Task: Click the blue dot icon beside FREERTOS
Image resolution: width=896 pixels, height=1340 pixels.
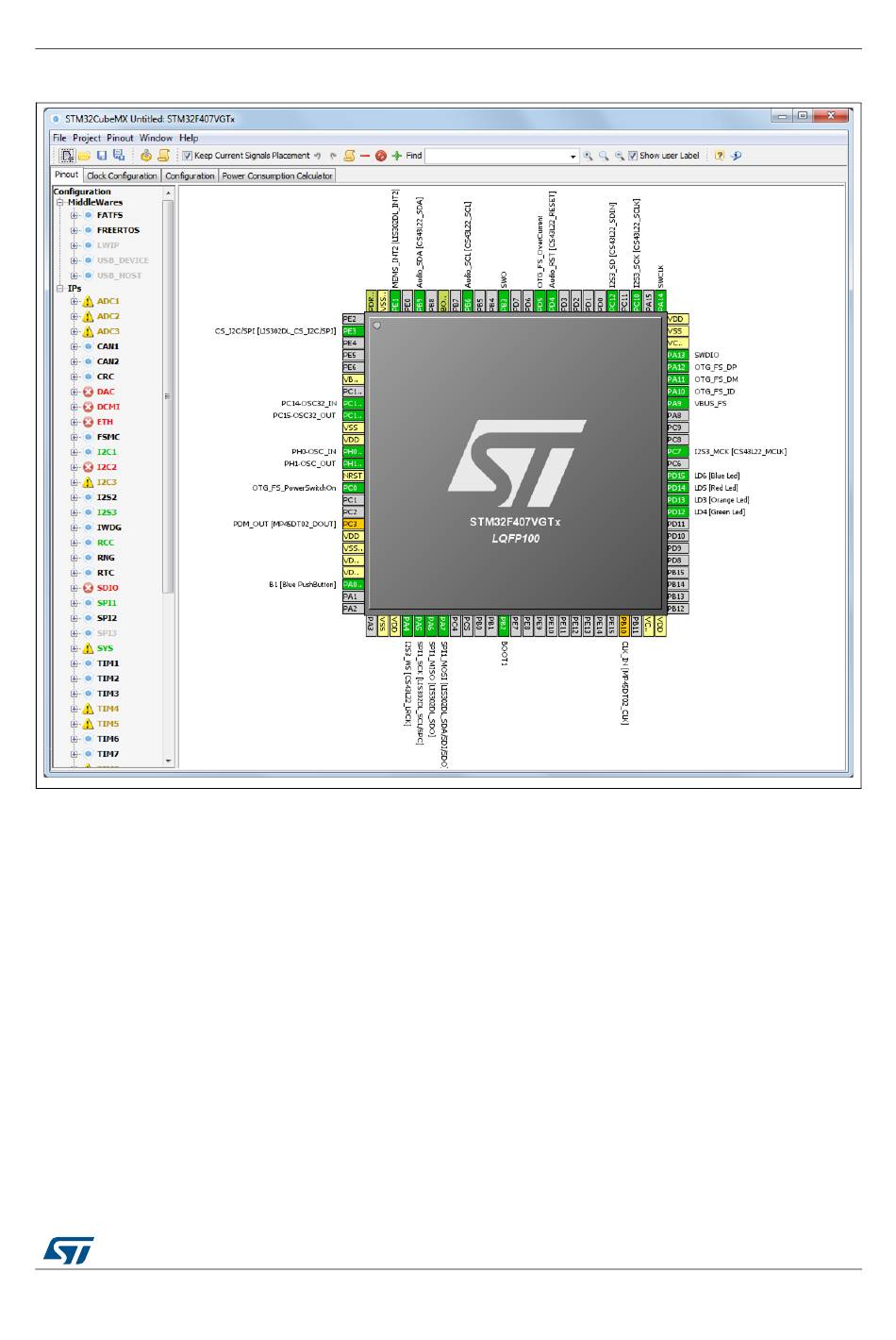Action: [x=88, y=230]
